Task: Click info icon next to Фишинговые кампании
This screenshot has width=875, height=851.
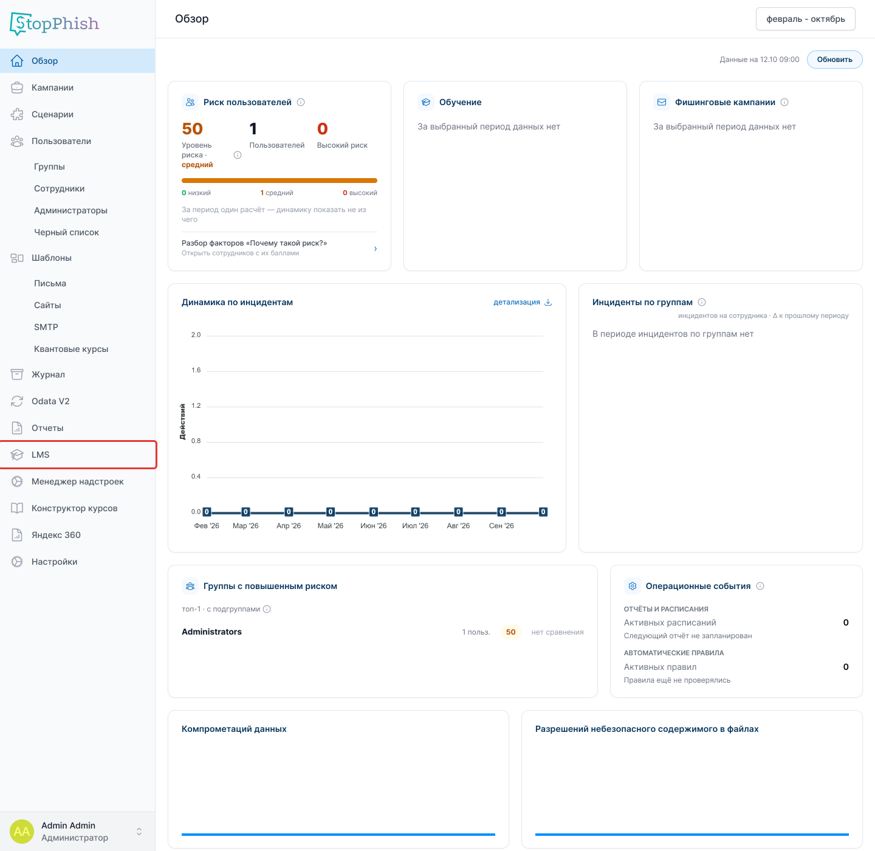Action: pos(785,102)
